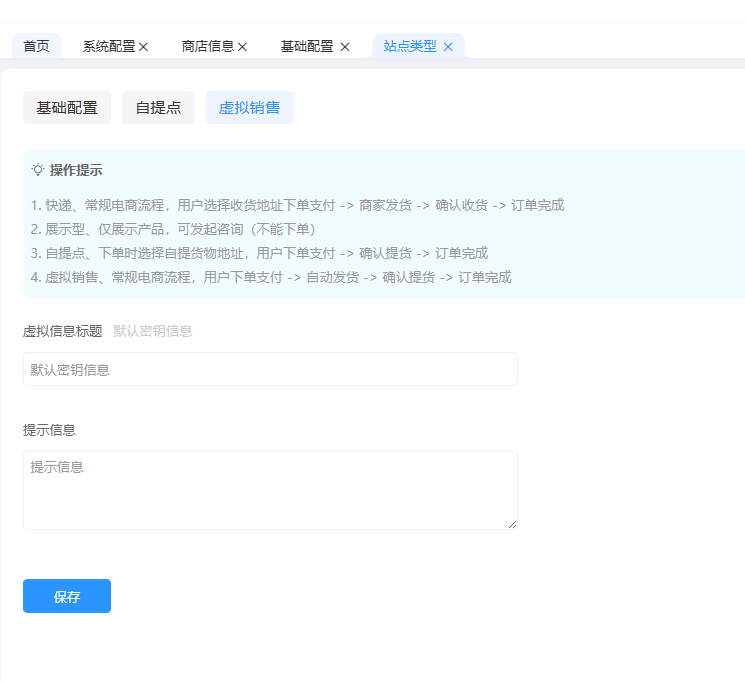Click the lightbulb icon beside 操作提示

point(38,170)
